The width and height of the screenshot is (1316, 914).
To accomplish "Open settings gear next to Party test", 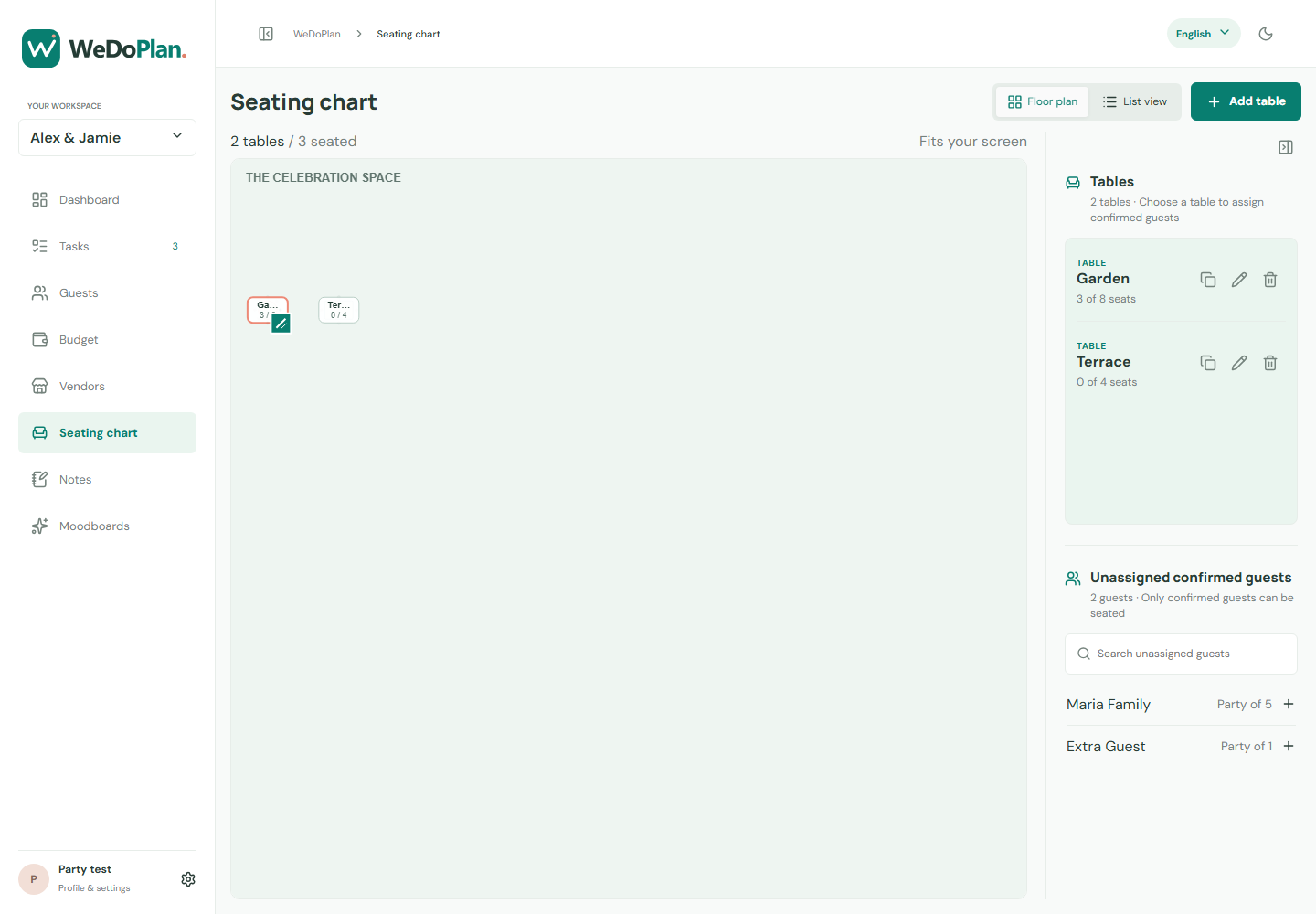I will tap(188, 879).
